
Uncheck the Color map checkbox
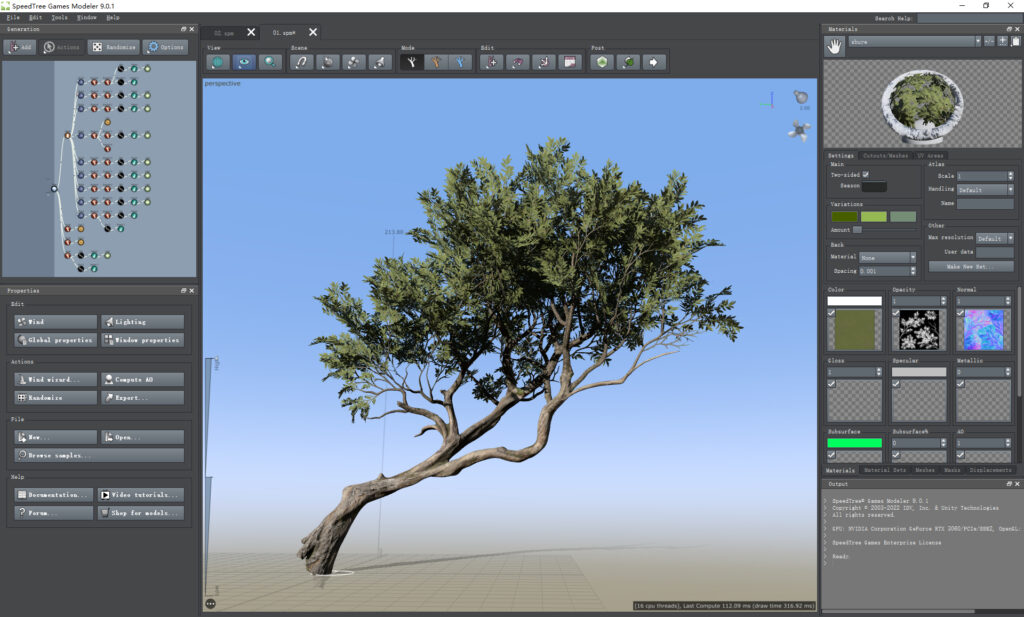[832, 313]
